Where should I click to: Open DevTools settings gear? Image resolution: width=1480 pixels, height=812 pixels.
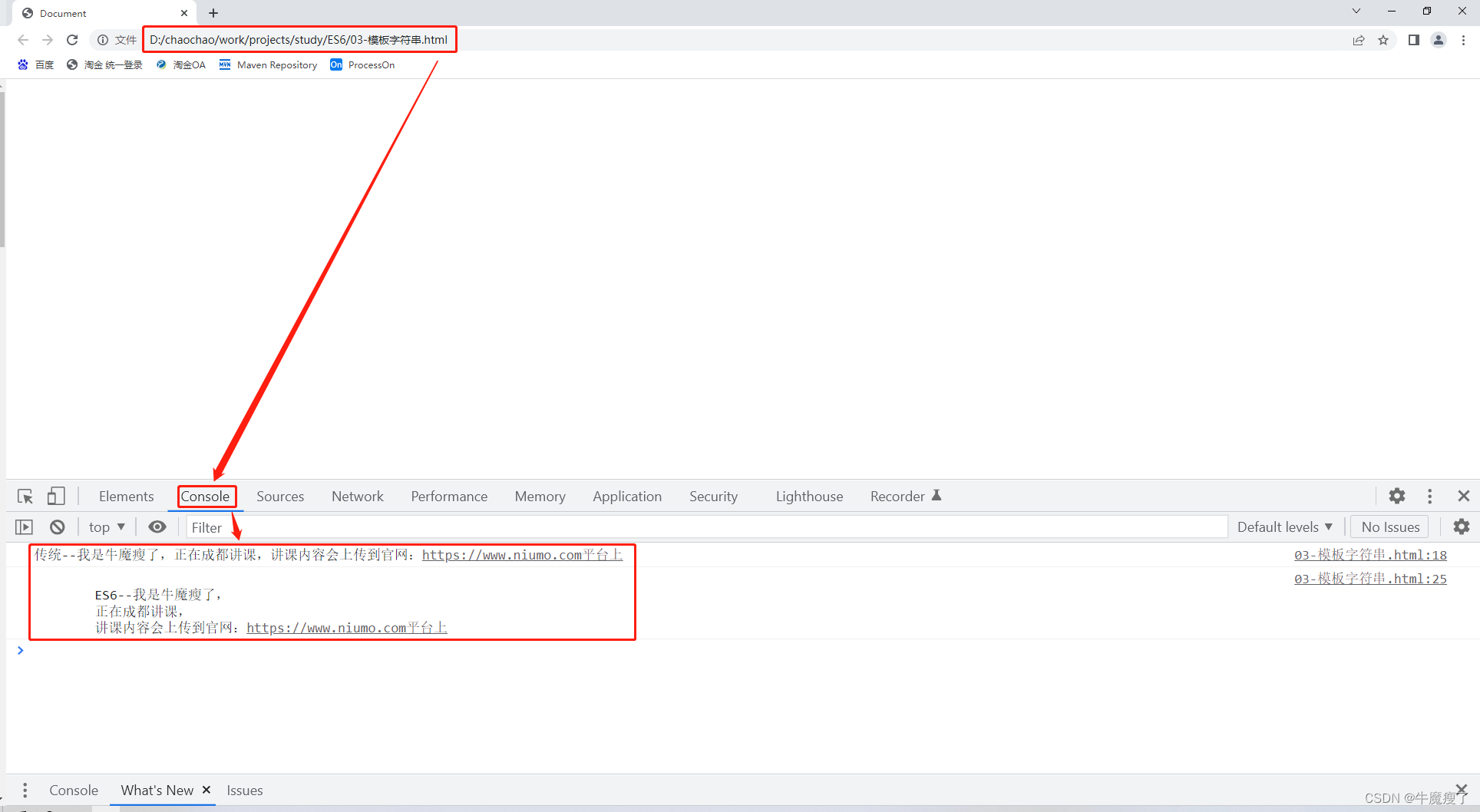point(1397,497)
